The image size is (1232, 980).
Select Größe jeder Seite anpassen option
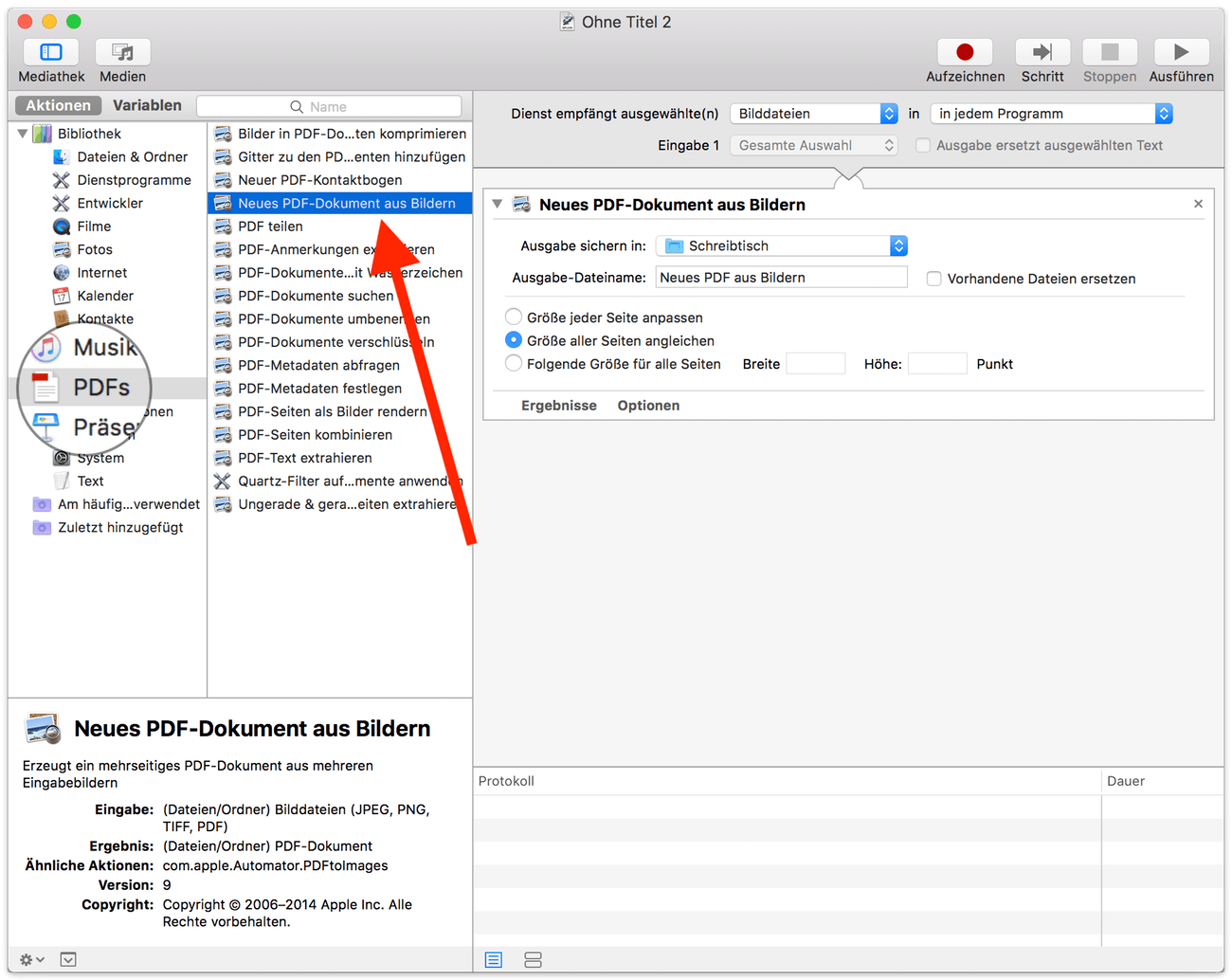pyautogui.click(x=514, y=317)
